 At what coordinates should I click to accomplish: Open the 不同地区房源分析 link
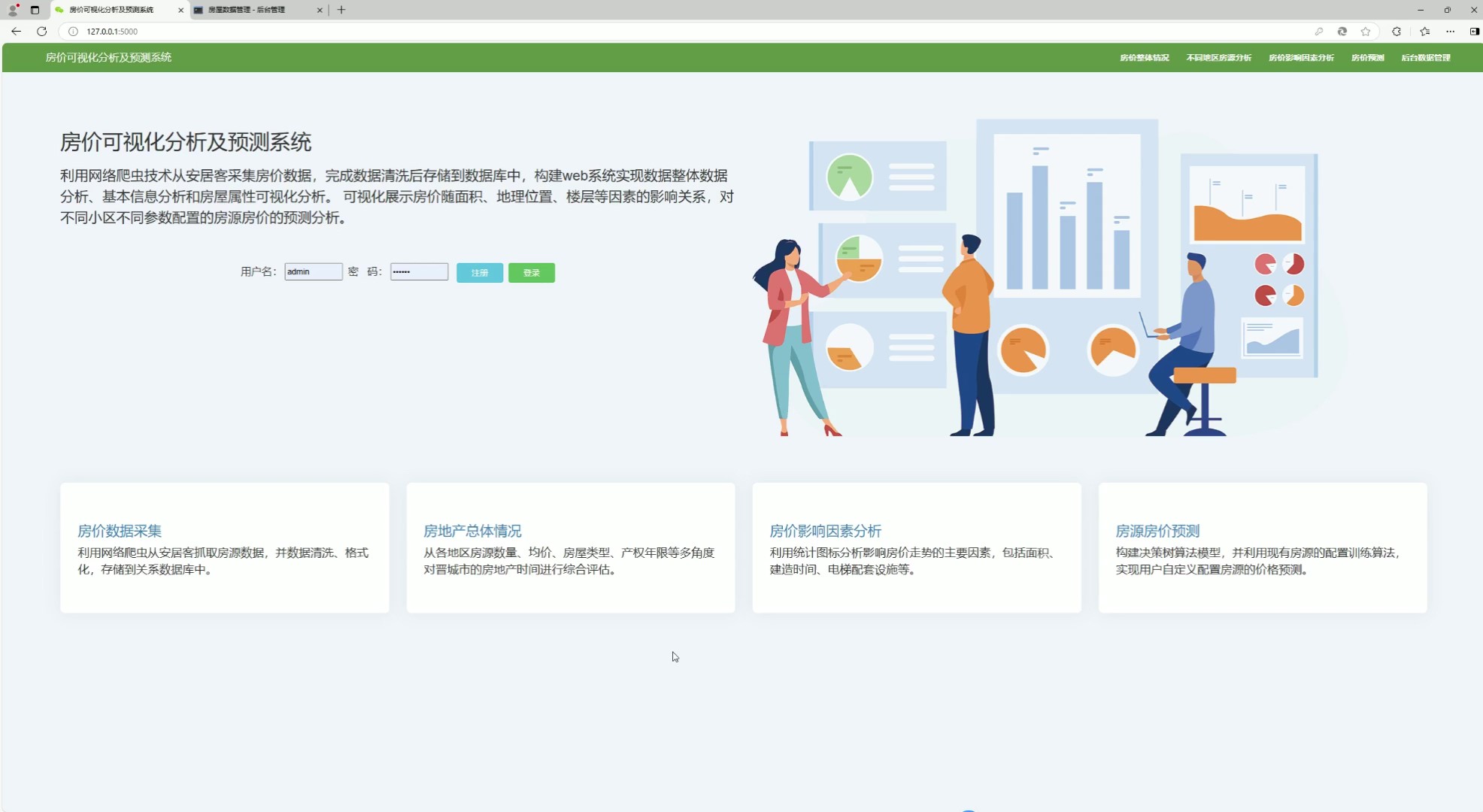pyautogui.click(x=1218, y=57)
